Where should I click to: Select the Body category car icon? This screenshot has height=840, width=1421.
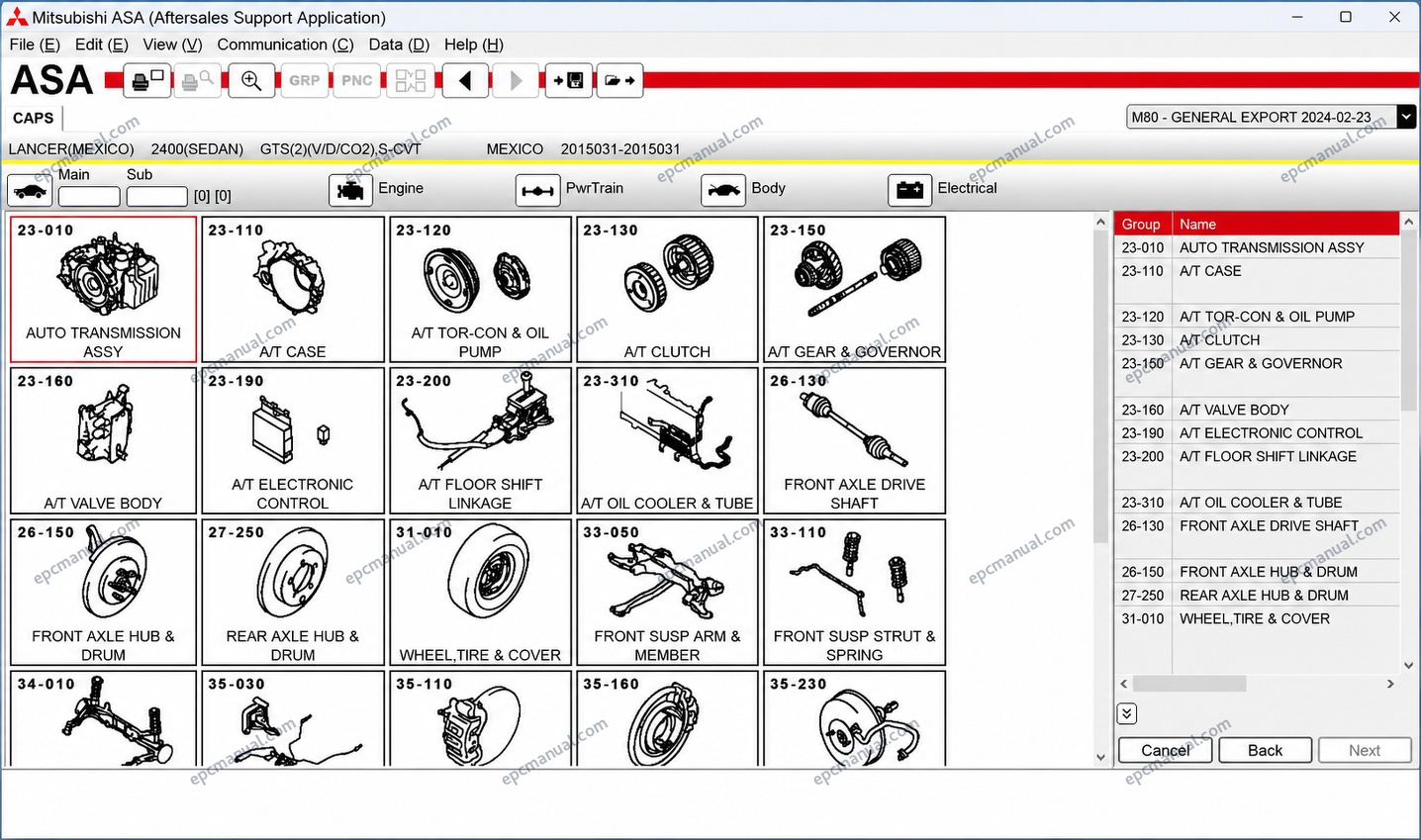tap(723, 190)
